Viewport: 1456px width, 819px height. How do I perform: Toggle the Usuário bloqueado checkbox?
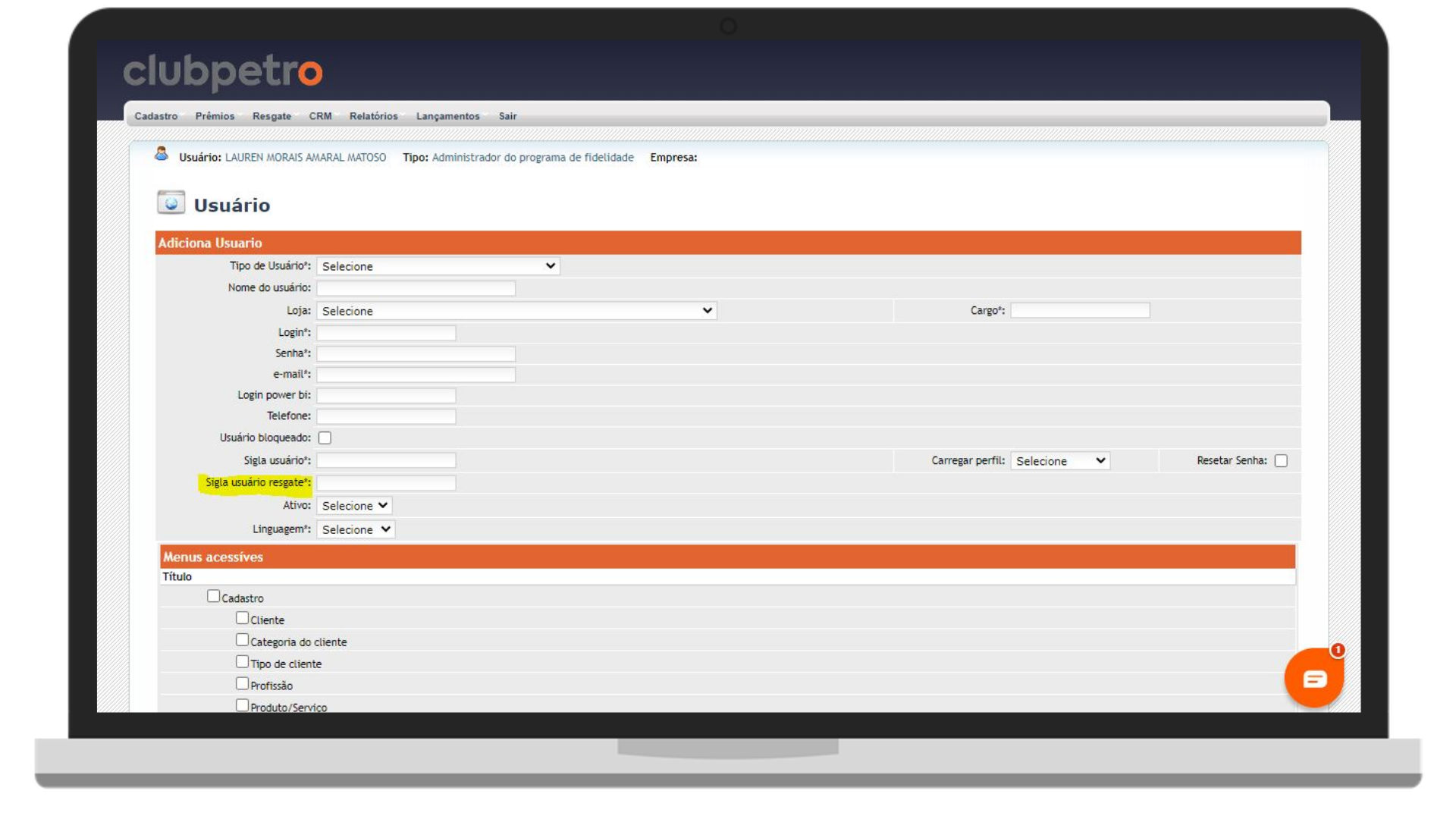(x=325, y=438)
